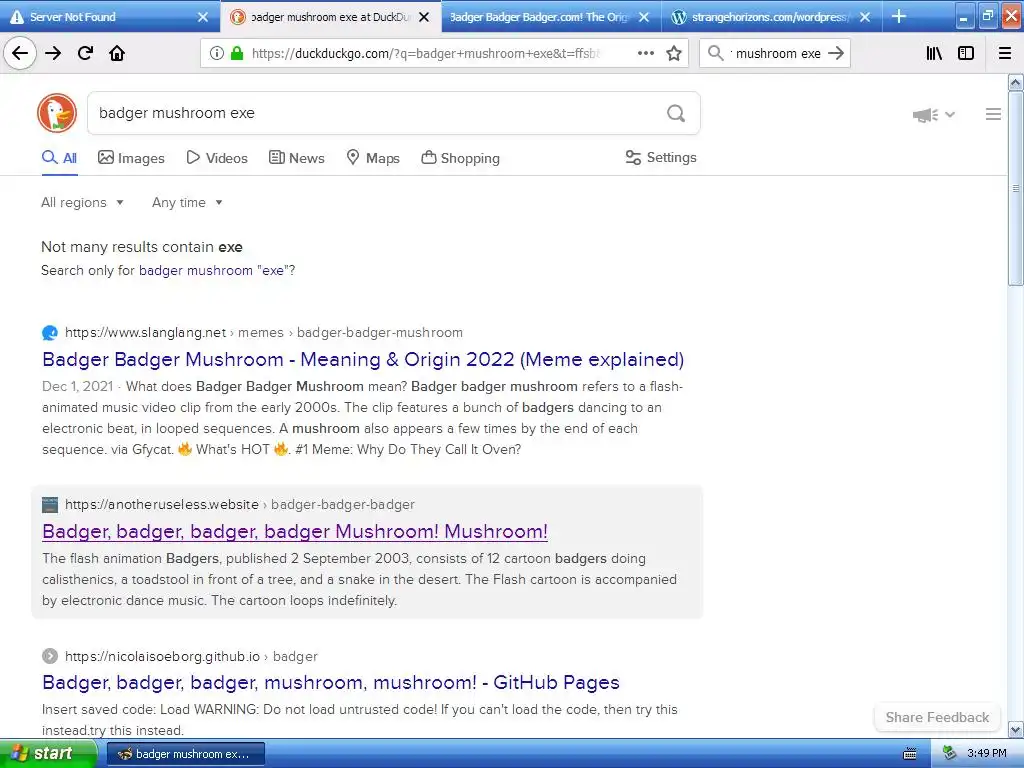Open page actions three-dot menu
1024x768 pixels.
(x=646, y=54)
